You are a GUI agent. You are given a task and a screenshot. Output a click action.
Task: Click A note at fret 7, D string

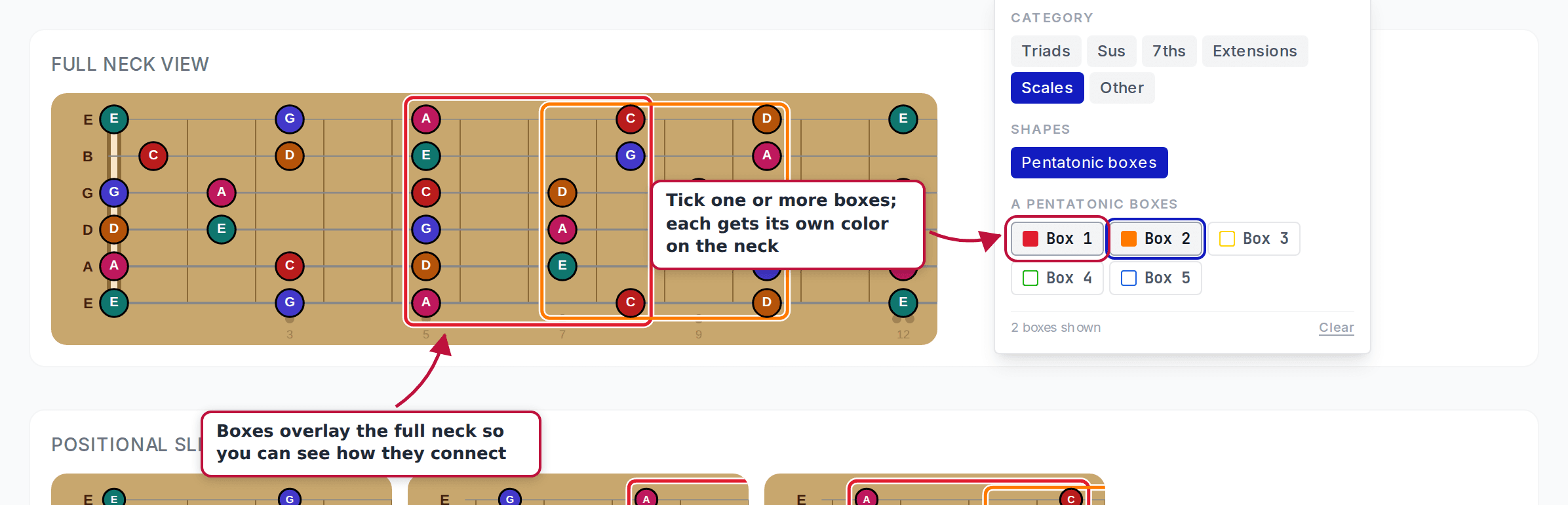[x=562, y=230]
